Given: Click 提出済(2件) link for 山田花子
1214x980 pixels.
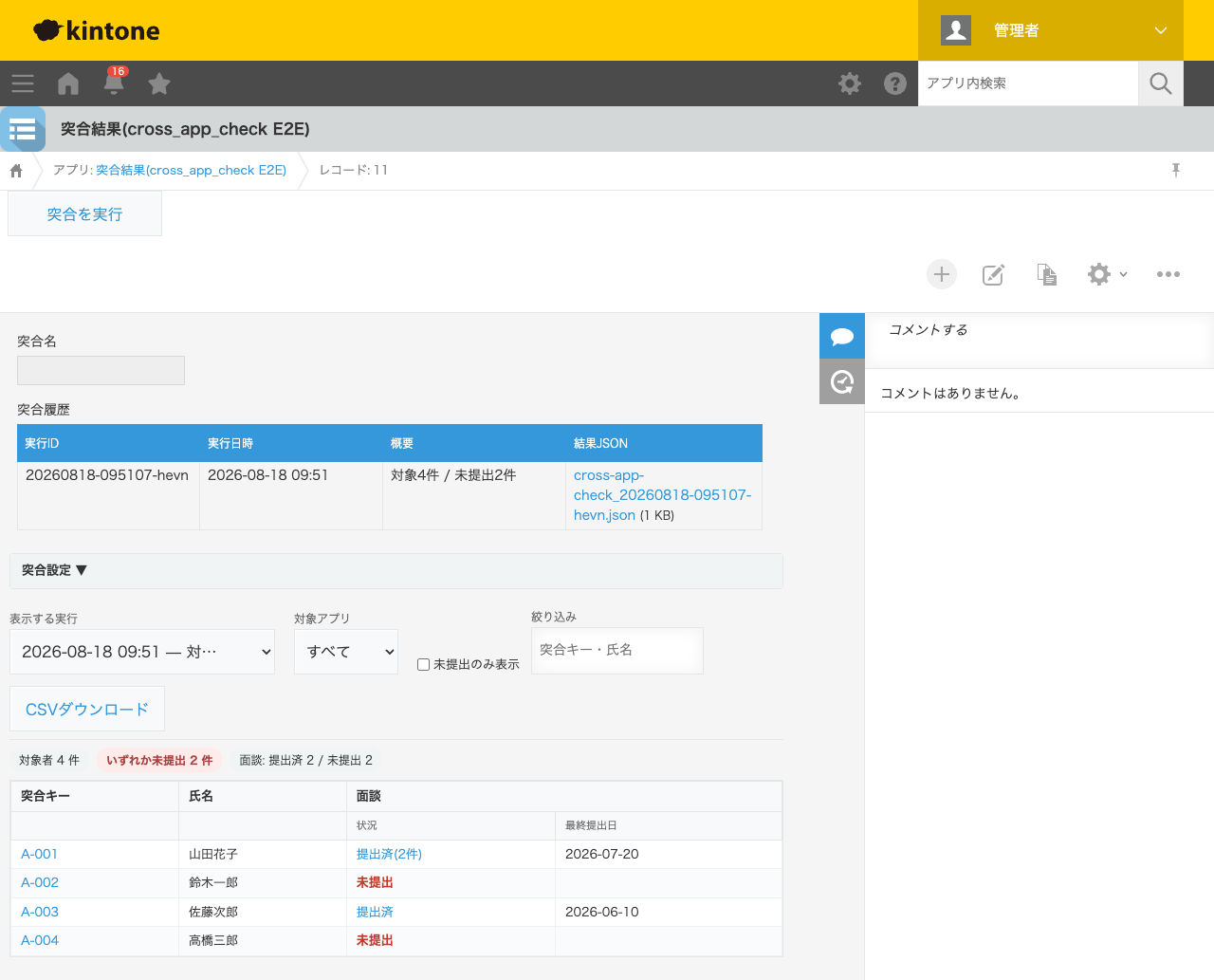Looking at the screenshot, I should (x=389, y=854).
